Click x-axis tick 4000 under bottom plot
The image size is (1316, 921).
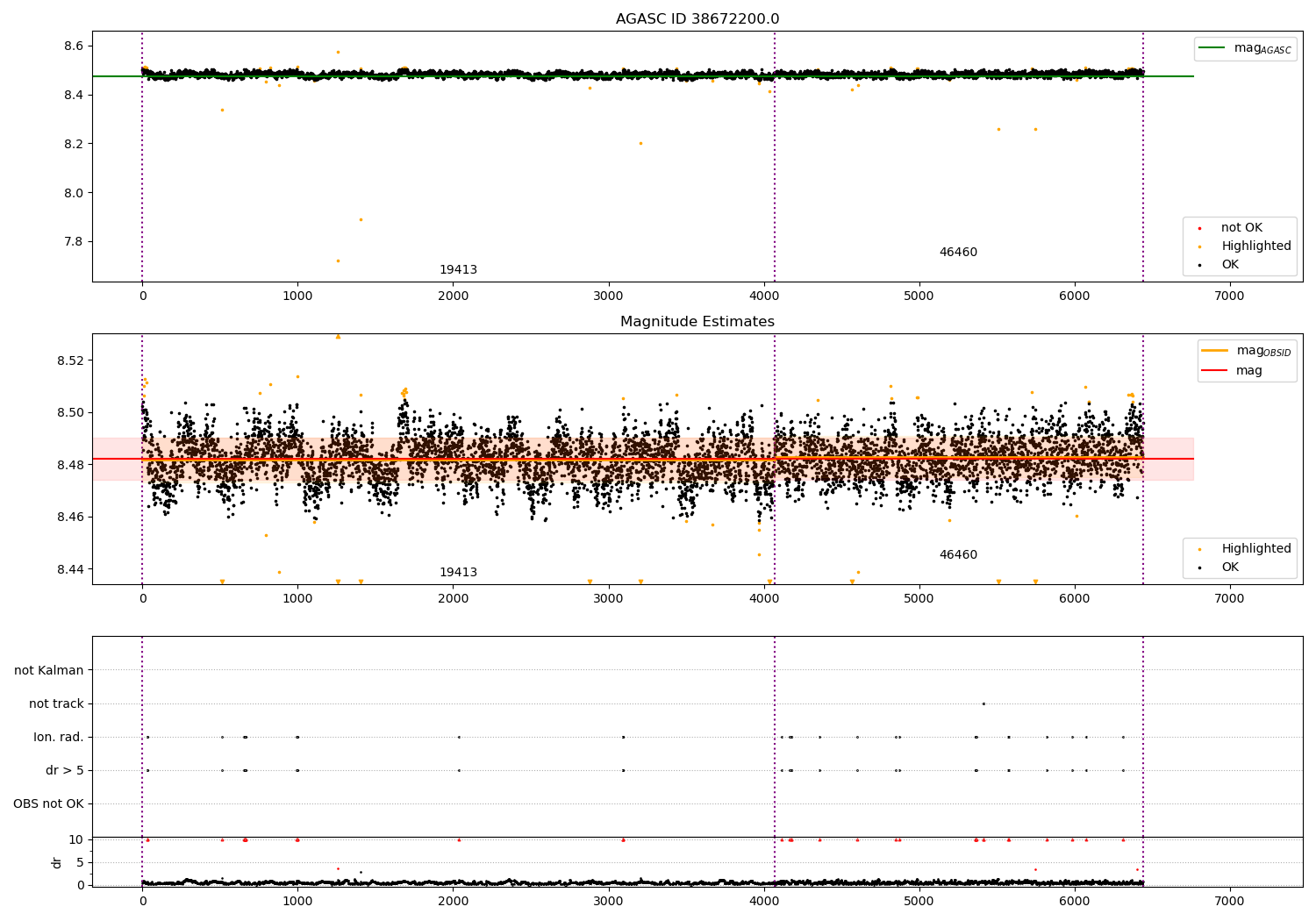764,902
